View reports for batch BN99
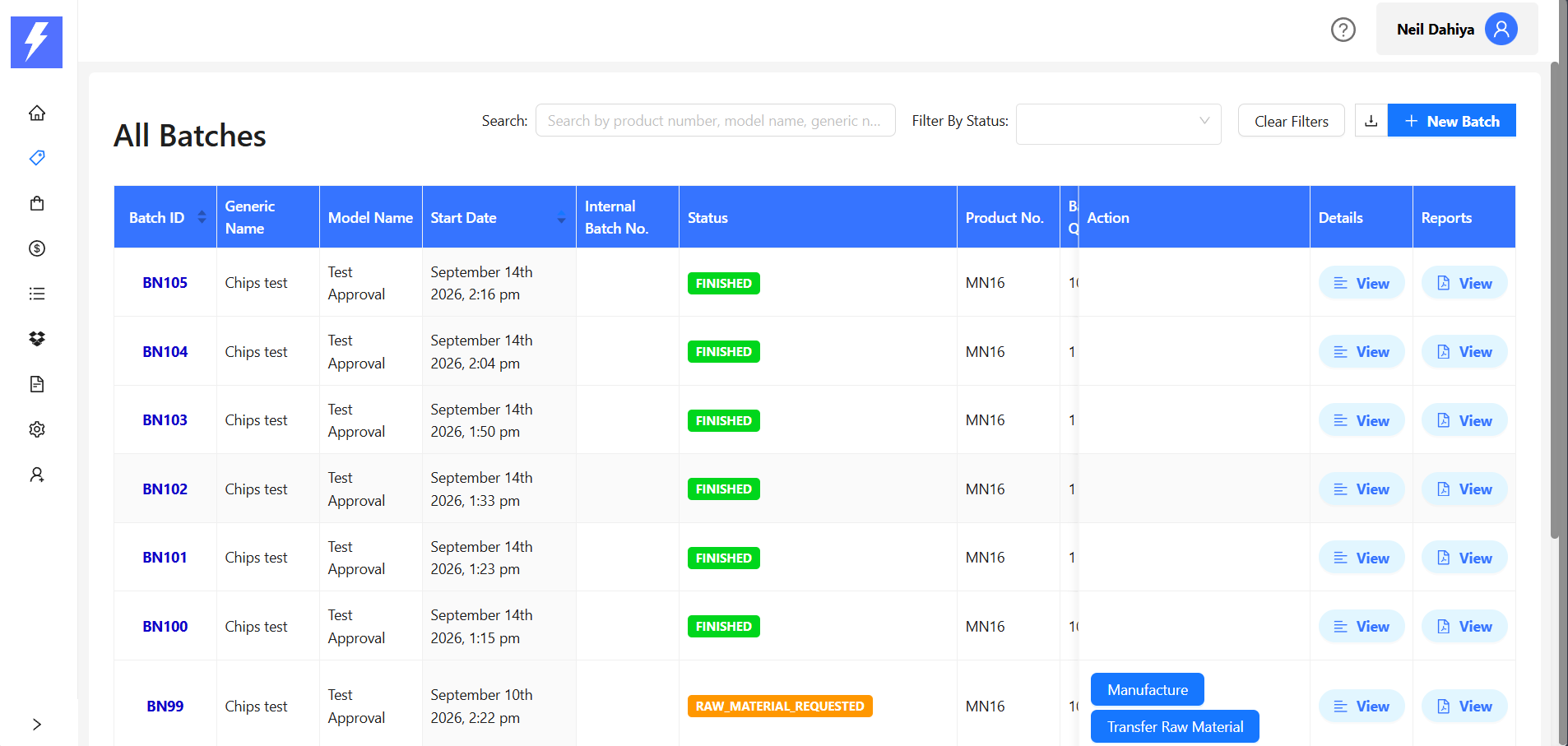Viewport: 1568px width, 746px height. (x=1464, y=707)
